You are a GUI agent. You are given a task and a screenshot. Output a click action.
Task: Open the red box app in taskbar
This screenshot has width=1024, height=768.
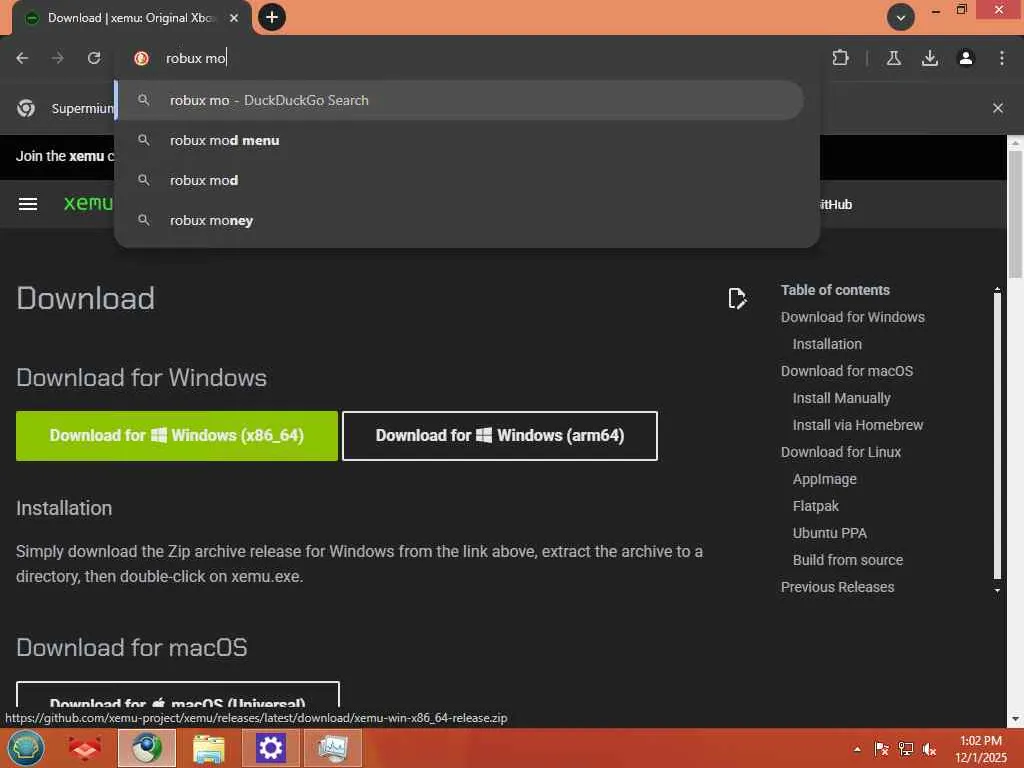pyautogui.click(x=85, y=748)
